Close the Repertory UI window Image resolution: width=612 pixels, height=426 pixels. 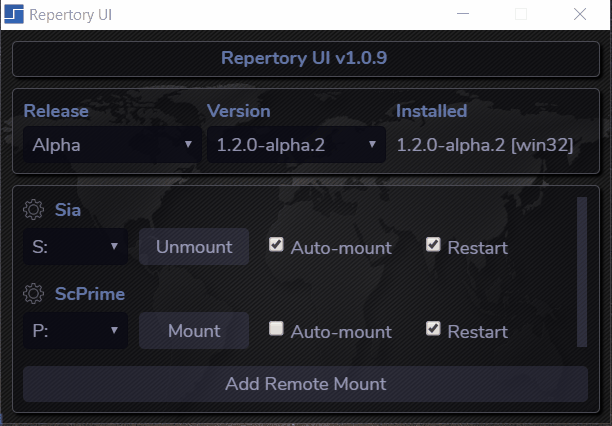(579, 15)
